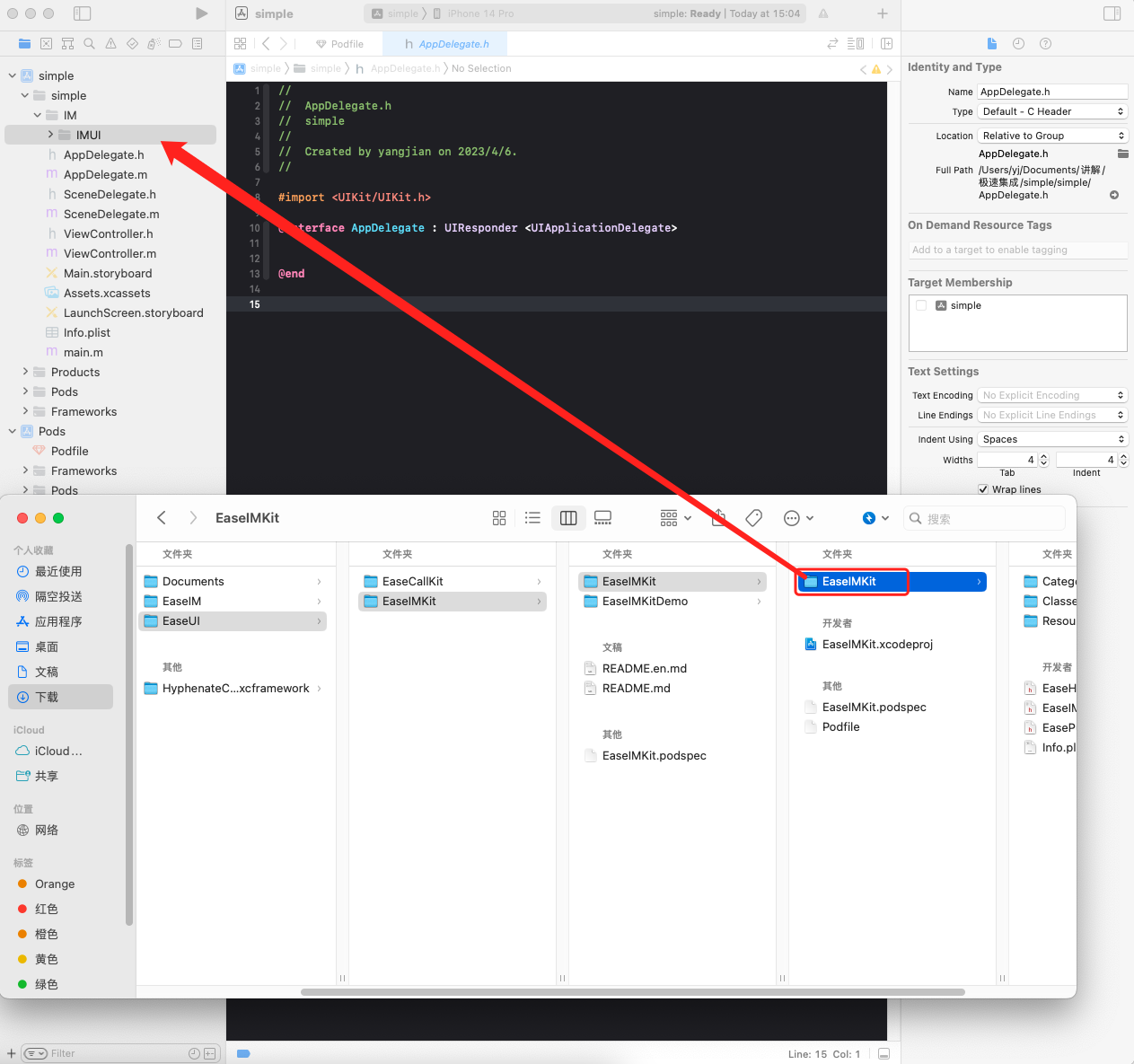Switch Finder to icon view
The width and height of the screenshot is (1134, 1064).
coord(499,518)
